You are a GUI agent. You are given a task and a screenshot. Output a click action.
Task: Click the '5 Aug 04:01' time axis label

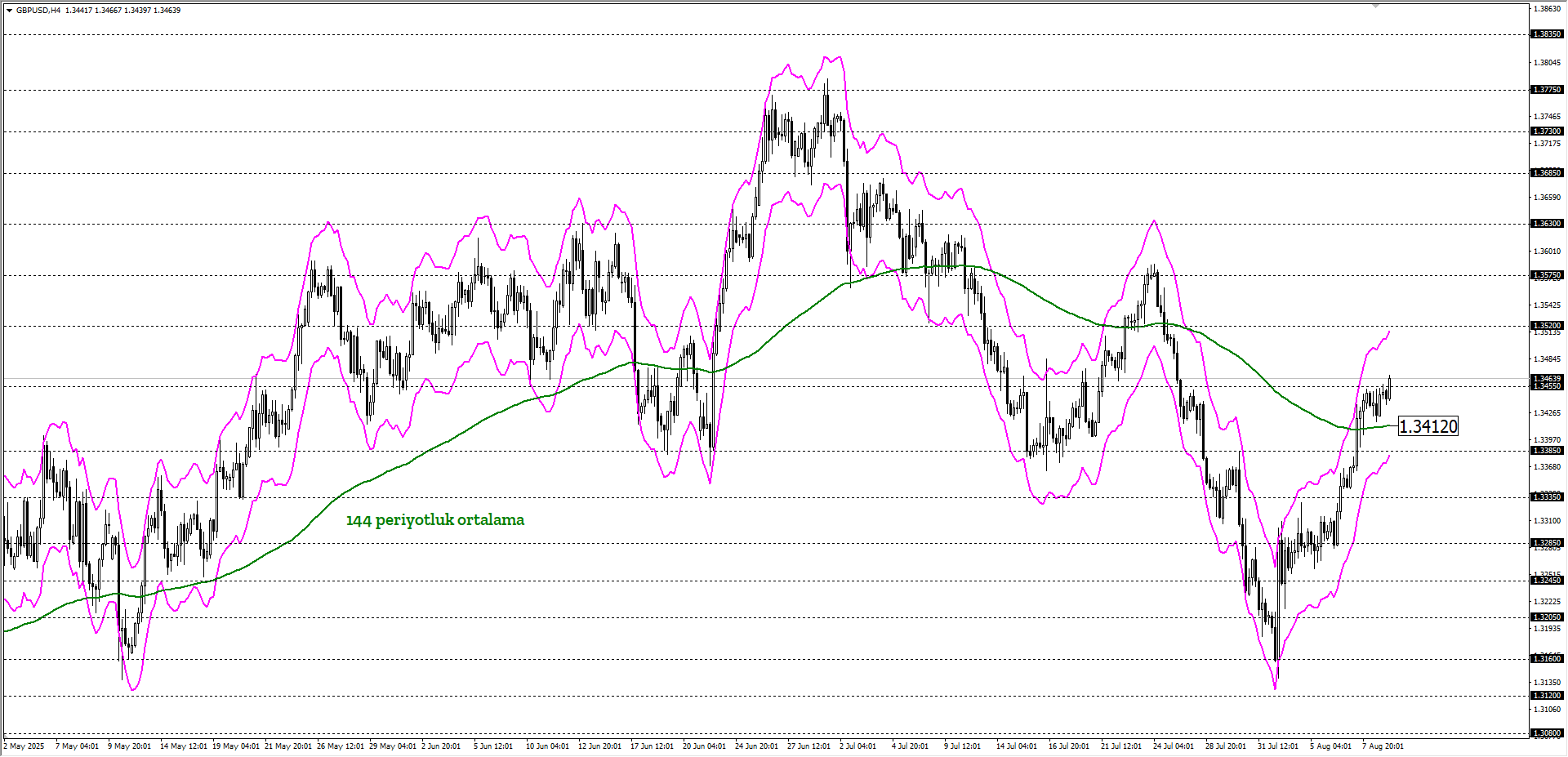[x=1331, y=746]
